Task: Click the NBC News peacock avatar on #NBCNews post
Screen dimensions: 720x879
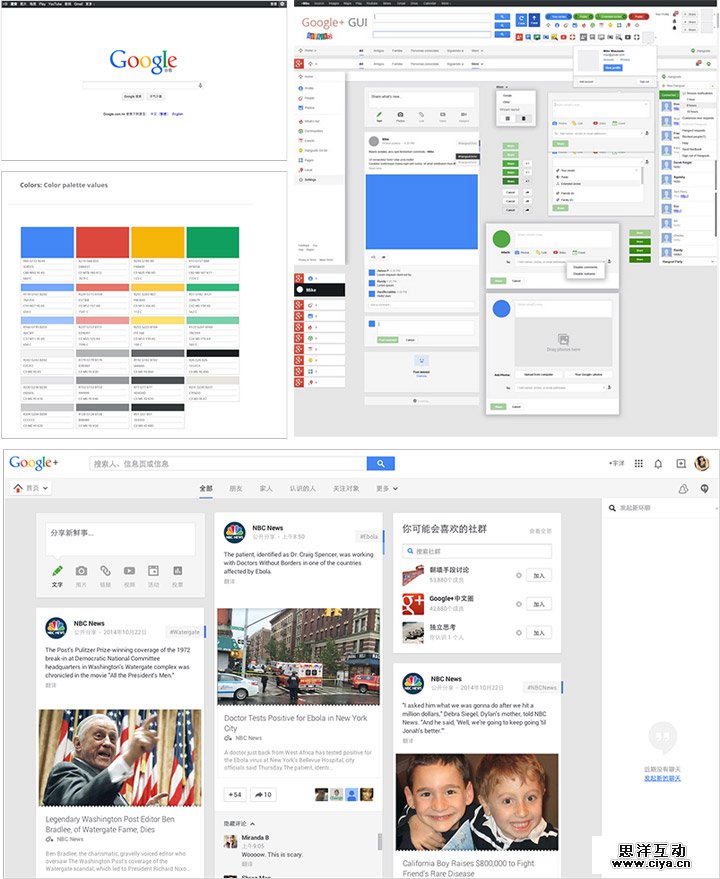Action: tap(413, 683)
